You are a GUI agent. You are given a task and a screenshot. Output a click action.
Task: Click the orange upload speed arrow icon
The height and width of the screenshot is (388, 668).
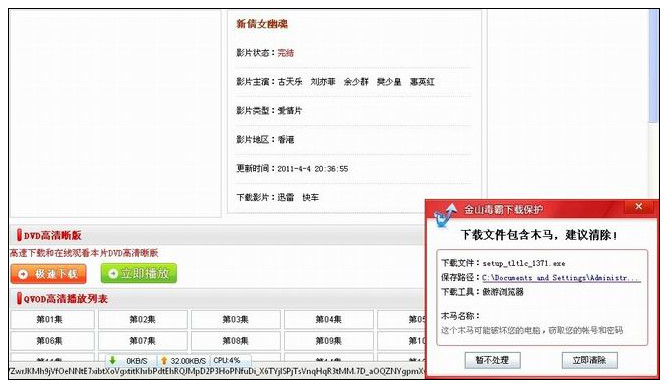(164, 360)
